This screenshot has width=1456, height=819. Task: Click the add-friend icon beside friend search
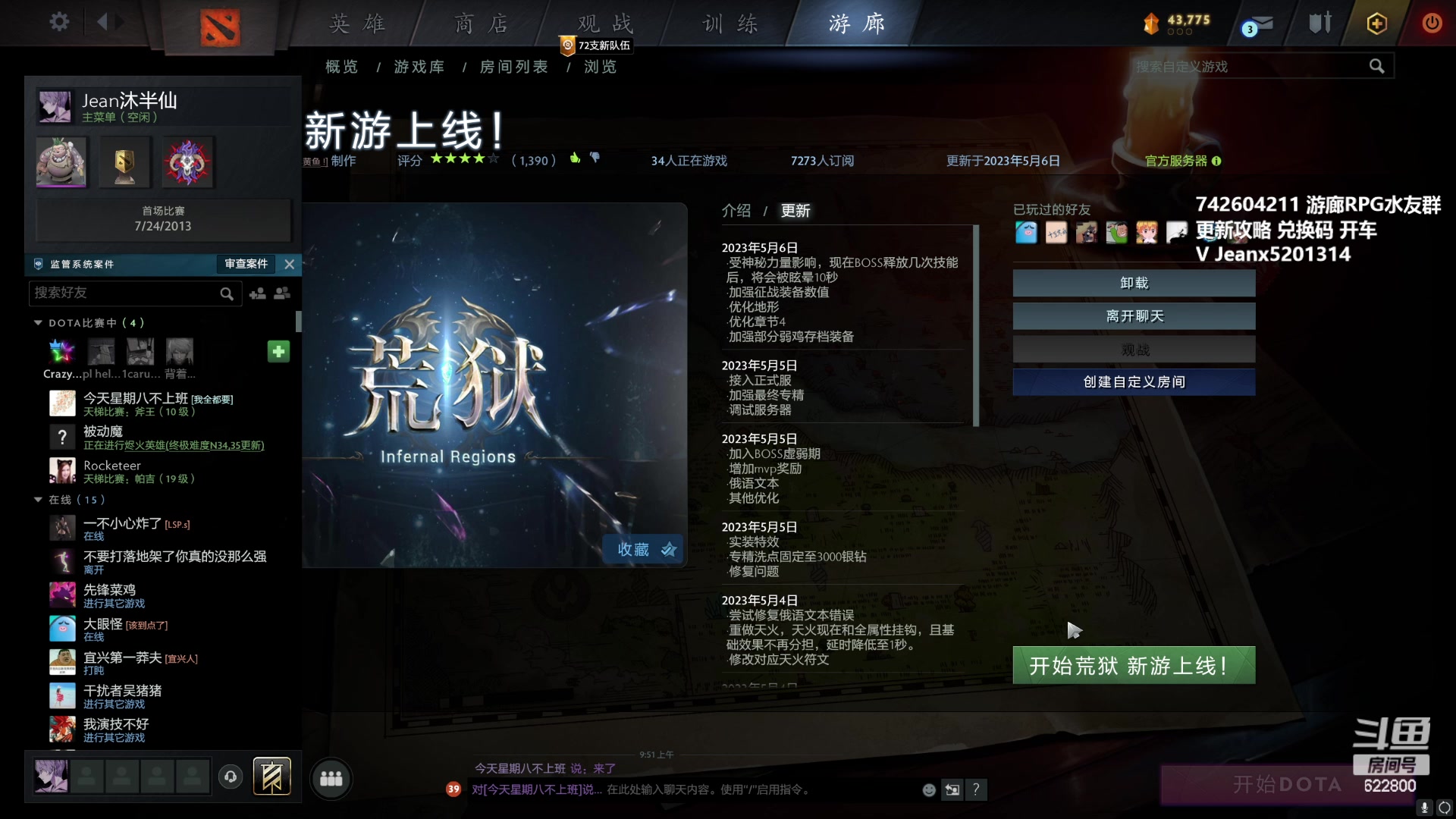pyautogui.click(x=258, y=293)
